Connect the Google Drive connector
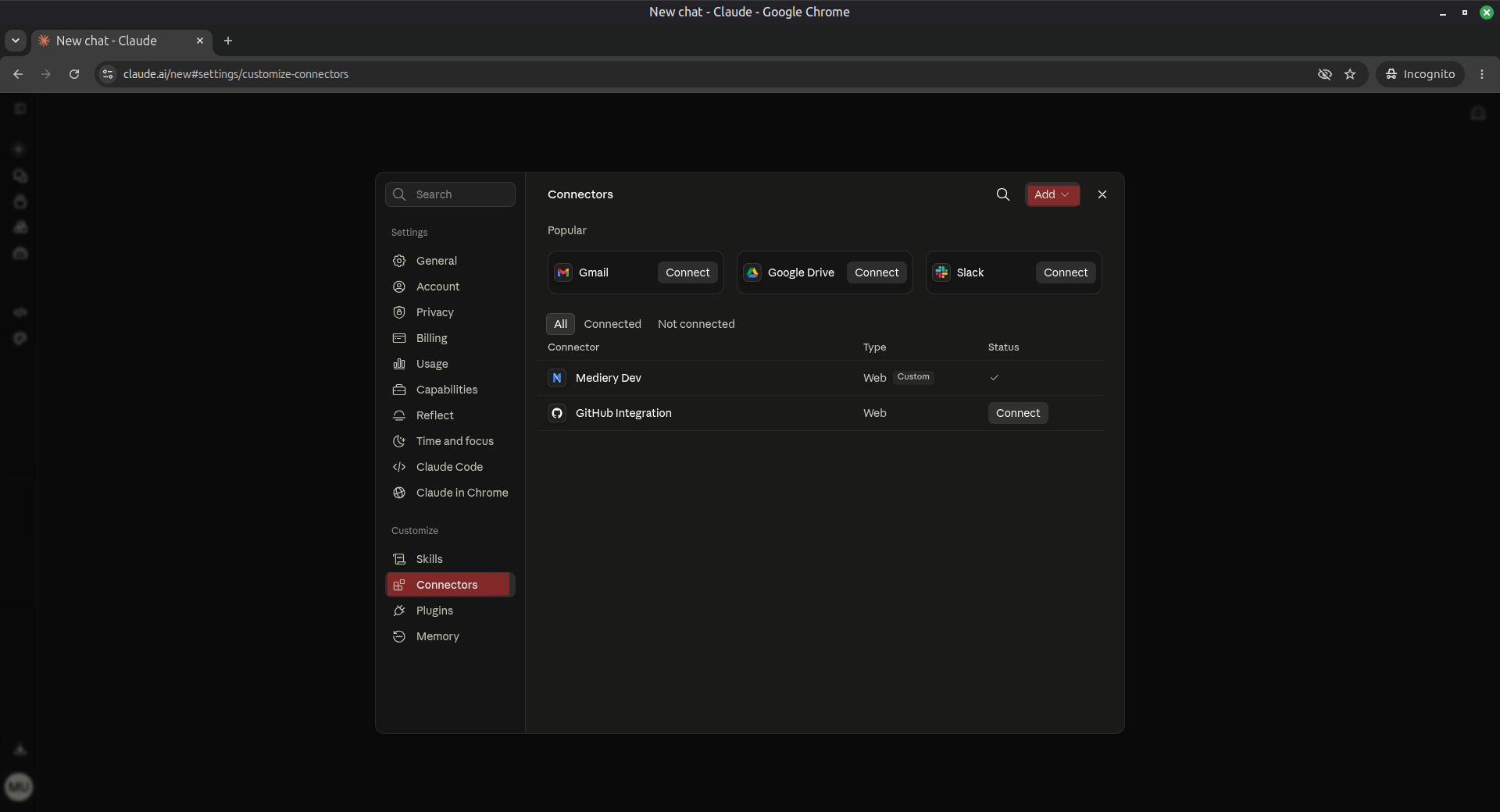Screen dimensions: 1500x812 pyautogui.click(x=877, y=272)
